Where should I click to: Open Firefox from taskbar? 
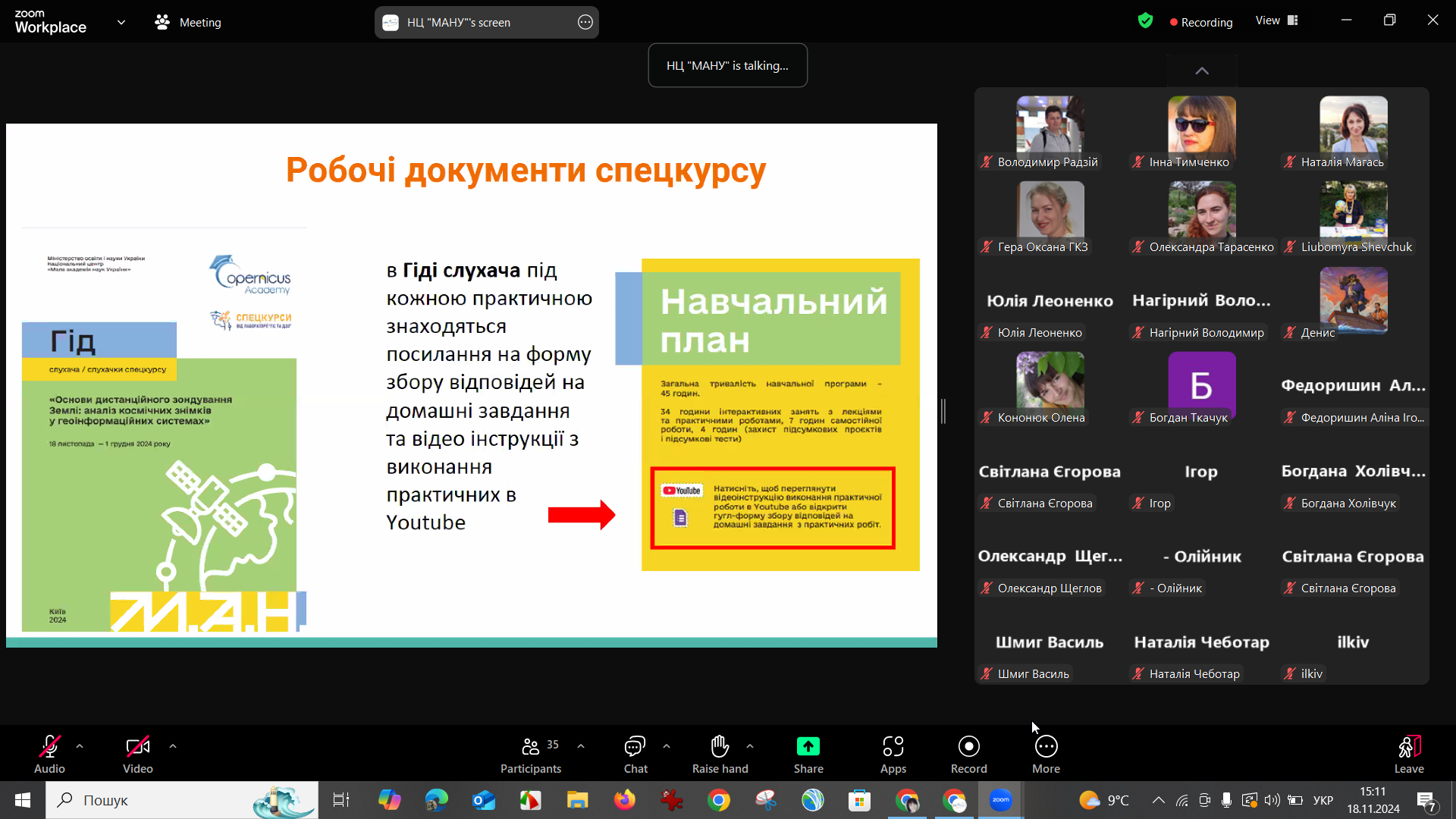coord(624,800)
